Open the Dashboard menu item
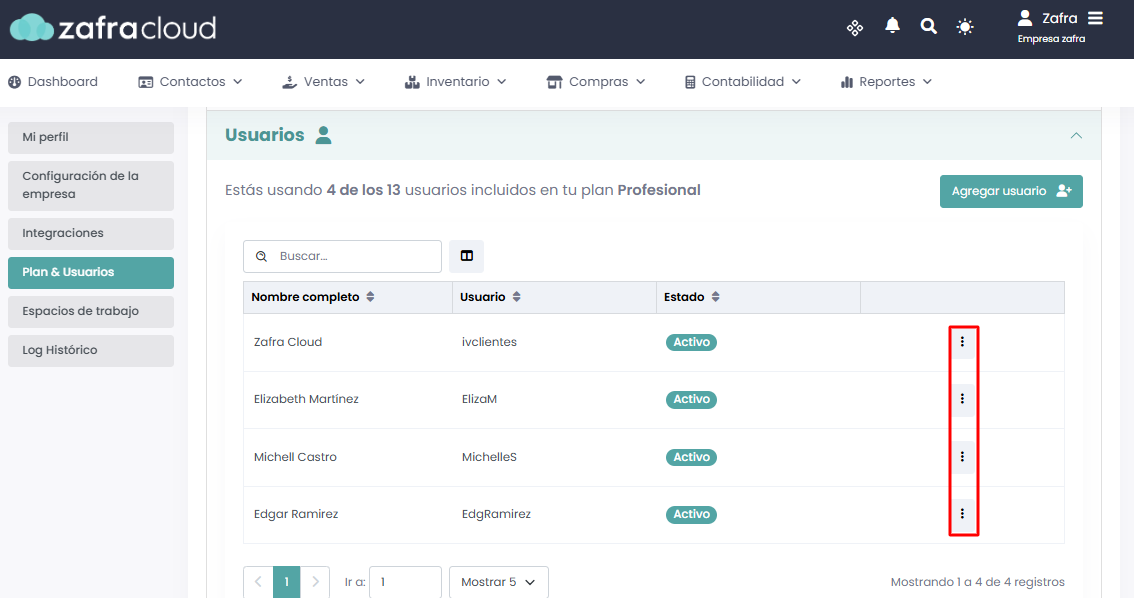This screenshot has width=1134, height=598. pos(53,82)
